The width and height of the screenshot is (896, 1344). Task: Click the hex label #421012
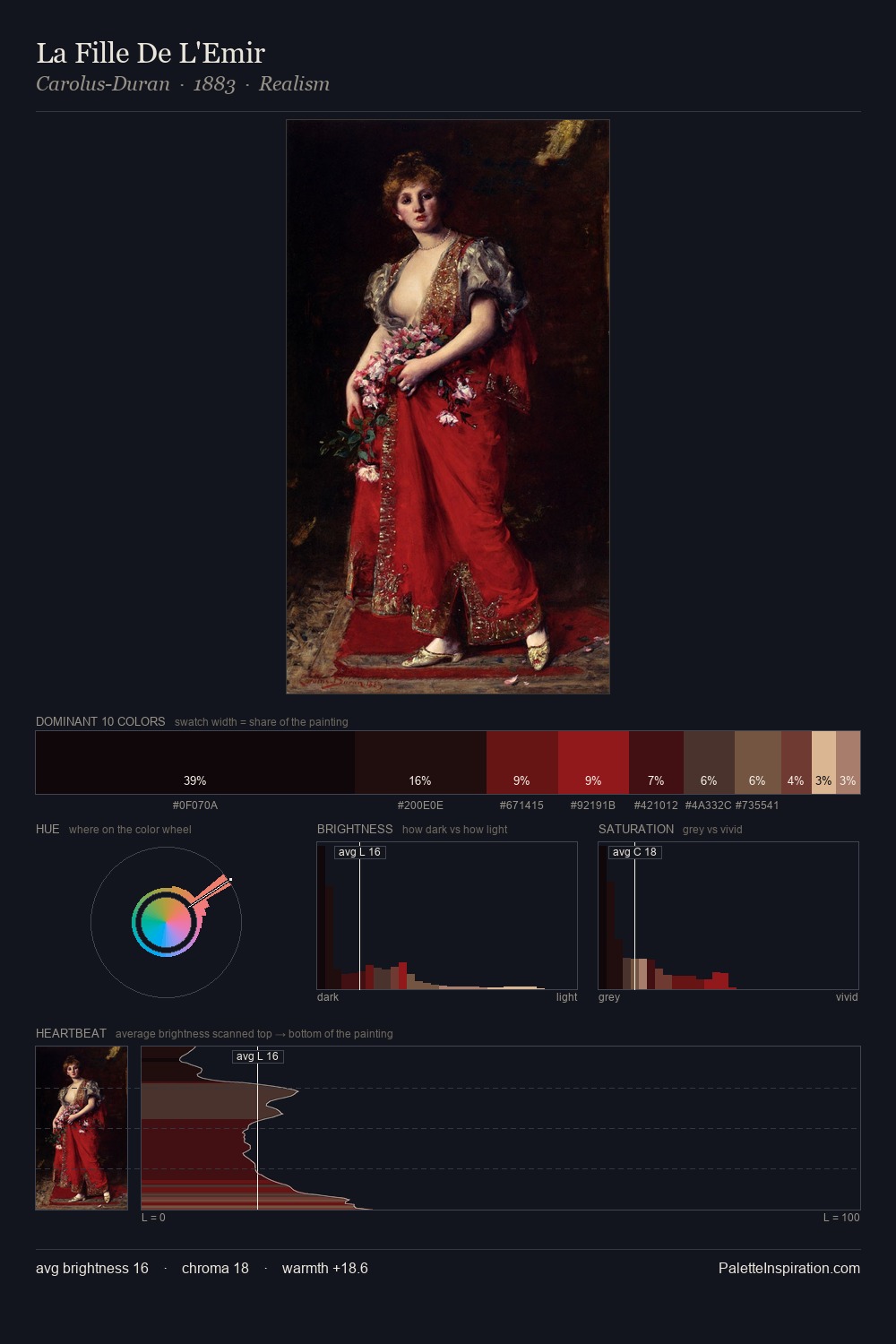pos(656,806)
